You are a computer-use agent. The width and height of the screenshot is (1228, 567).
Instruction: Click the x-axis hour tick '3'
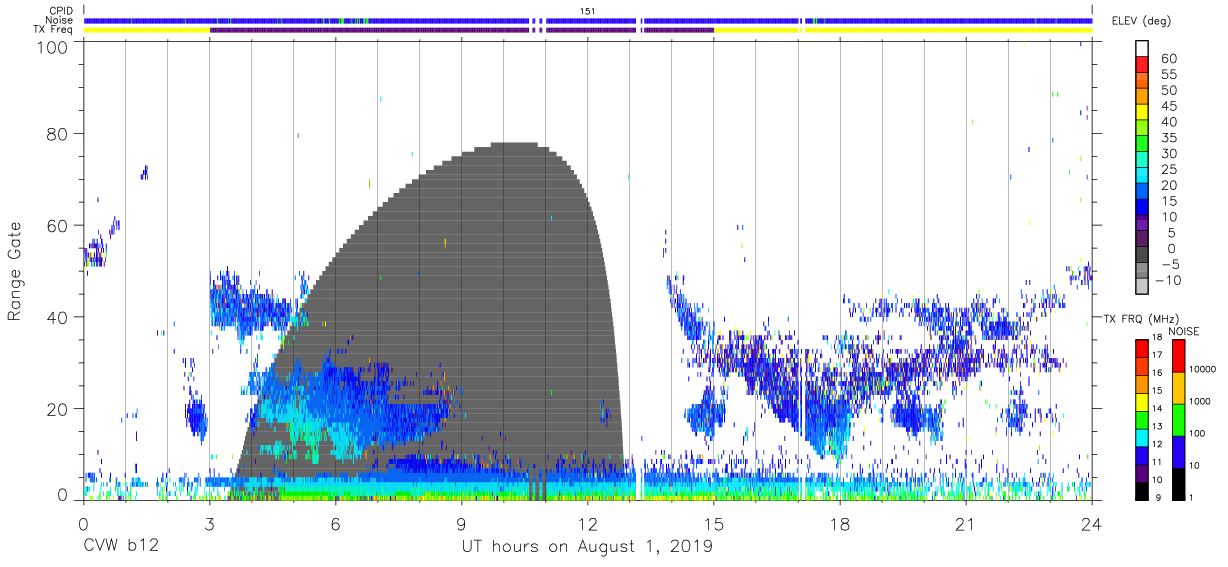click(x=209, y=524)
